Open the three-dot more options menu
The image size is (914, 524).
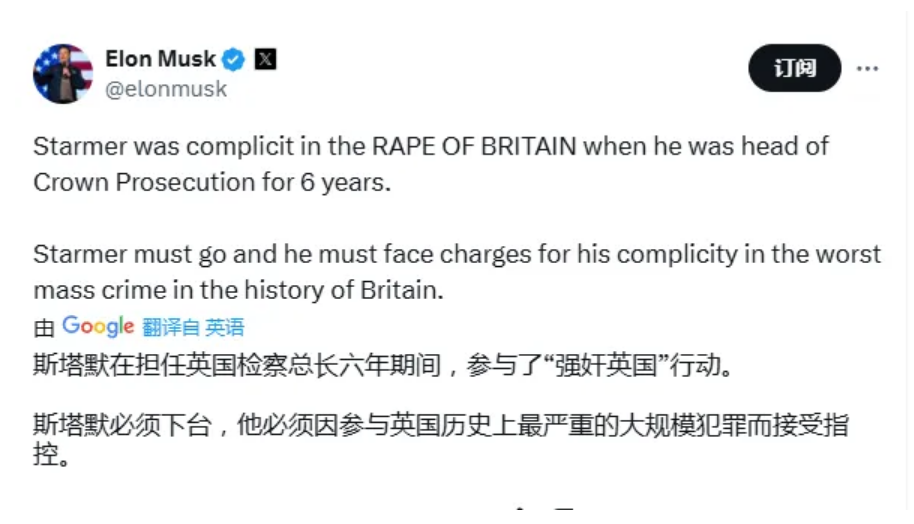[867, 69]
